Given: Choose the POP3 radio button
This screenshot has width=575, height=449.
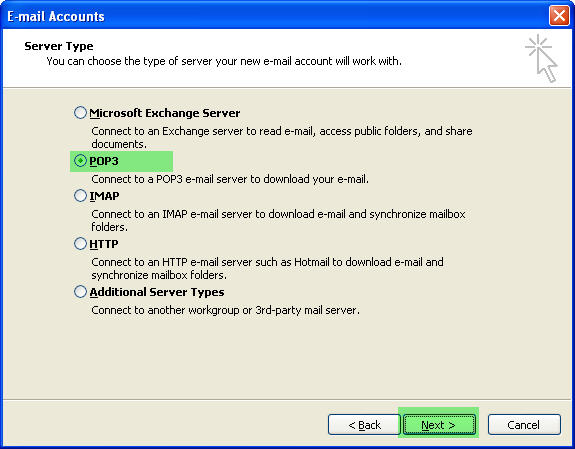Looking at the screenshot, I should coord(80,161).
